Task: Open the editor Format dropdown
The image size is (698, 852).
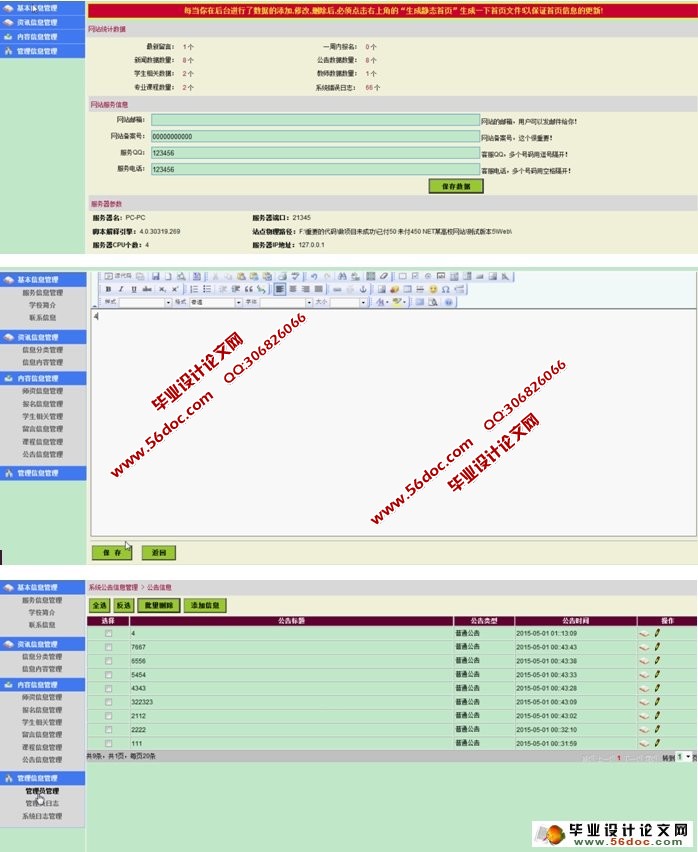Action: tap(216, 302)
